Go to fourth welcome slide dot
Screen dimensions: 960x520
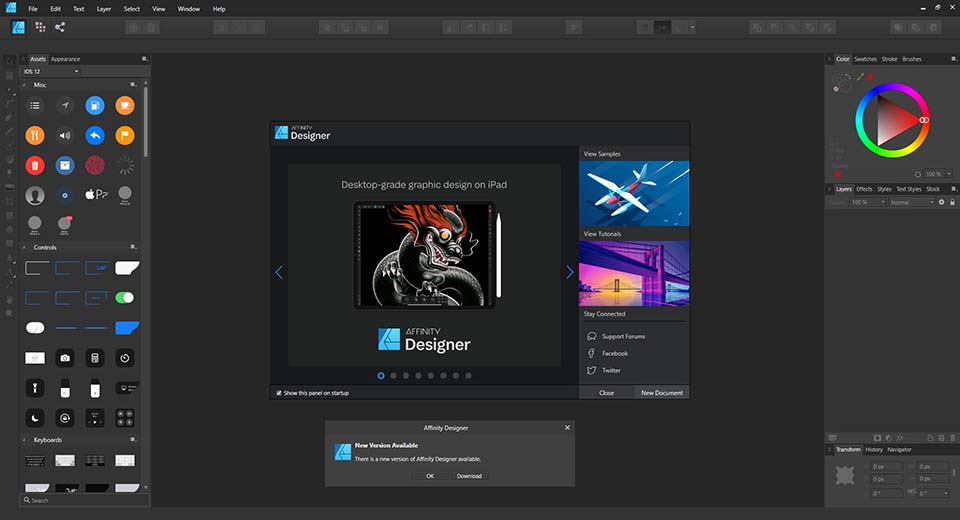pyautogui.click(x=419, y=375)
